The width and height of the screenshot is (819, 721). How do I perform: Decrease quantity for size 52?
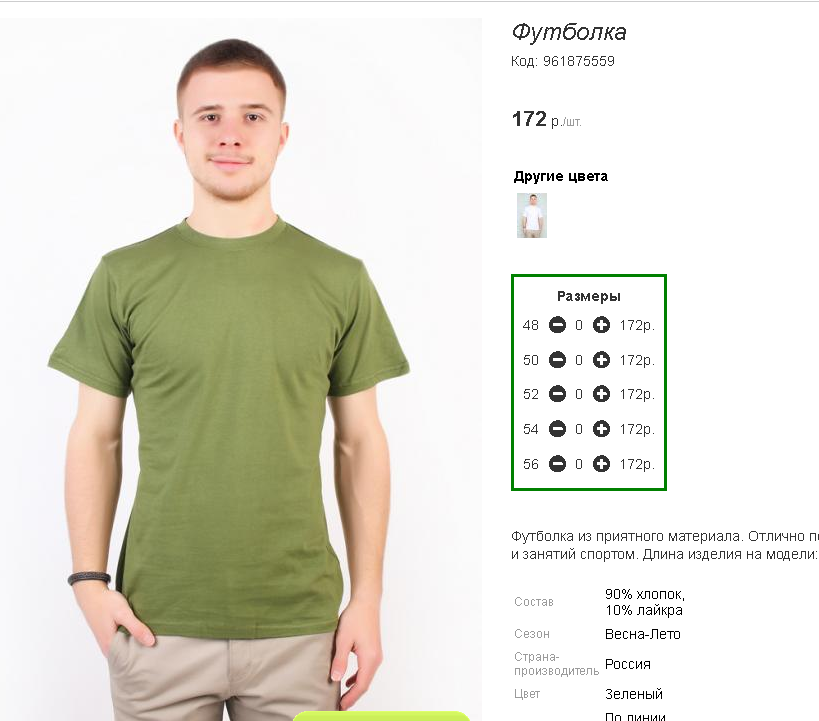(x=557, y=394)
